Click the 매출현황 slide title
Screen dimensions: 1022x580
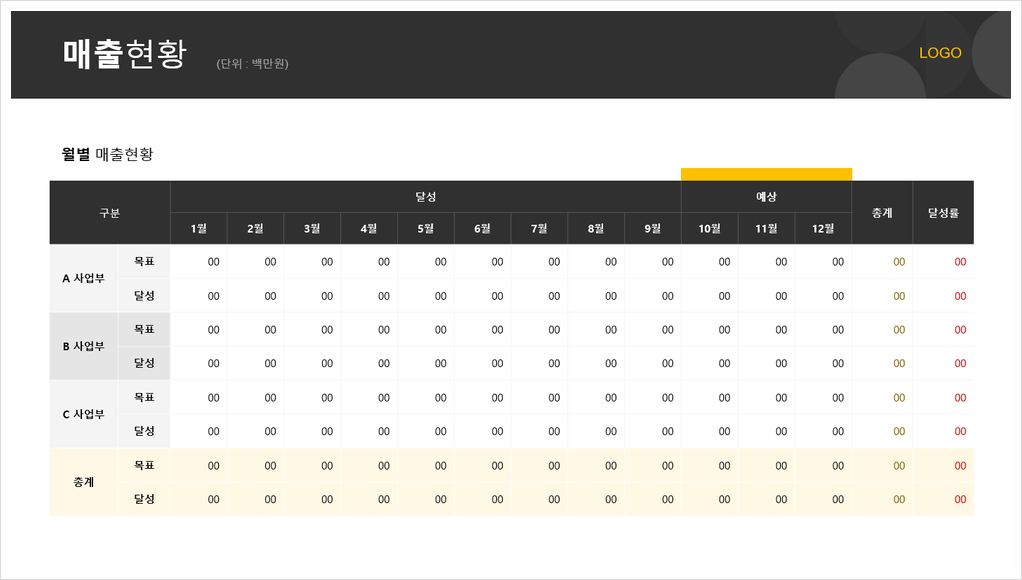[124, 53]
